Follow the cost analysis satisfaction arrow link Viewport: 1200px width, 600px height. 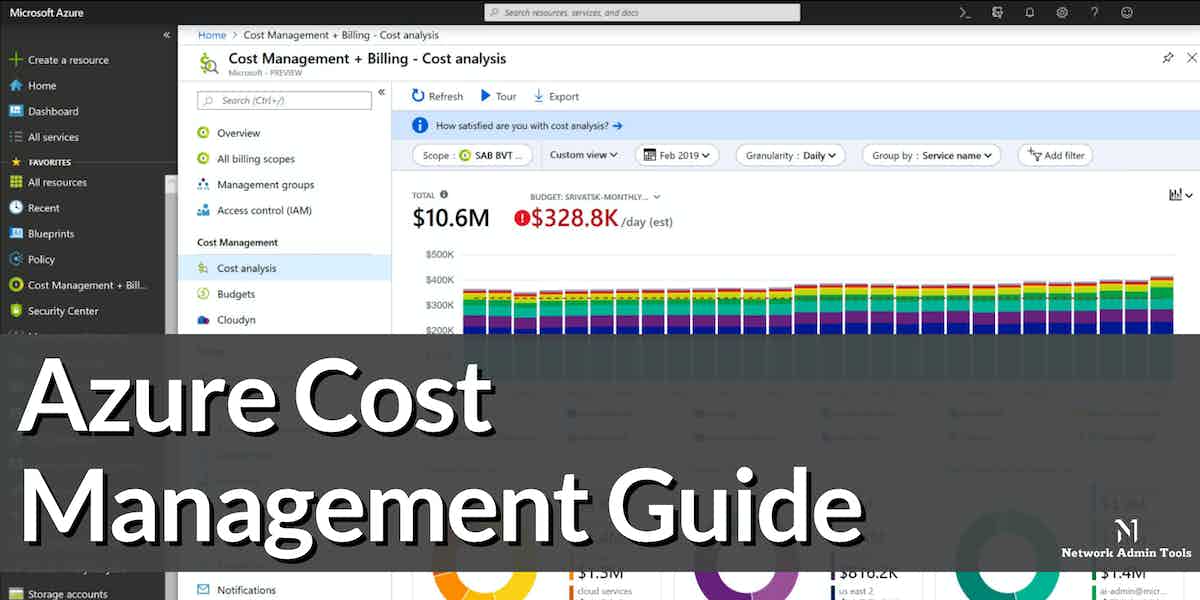618,126
